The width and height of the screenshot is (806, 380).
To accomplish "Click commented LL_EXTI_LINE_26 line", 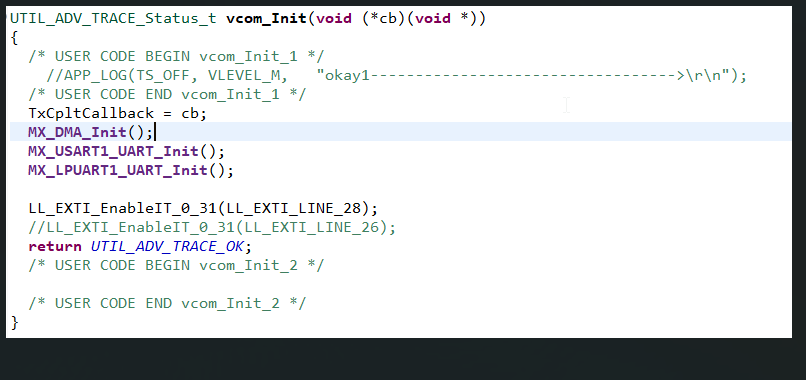I will (212, 227).
